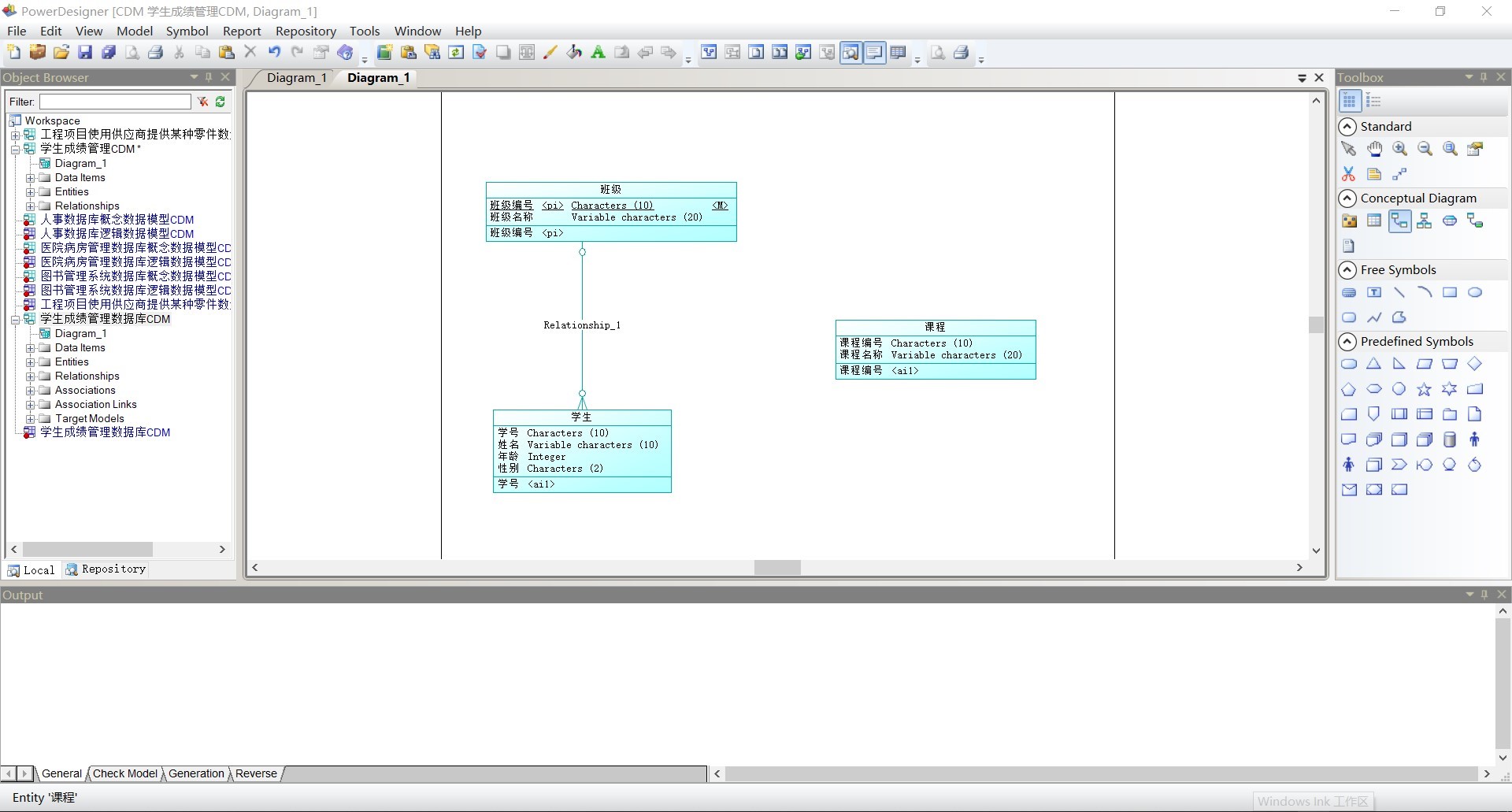Toggle the Object Browser auto-hide pin
Image resolution: width=1512 pixels, height=812 pixels.
(209, 77)
